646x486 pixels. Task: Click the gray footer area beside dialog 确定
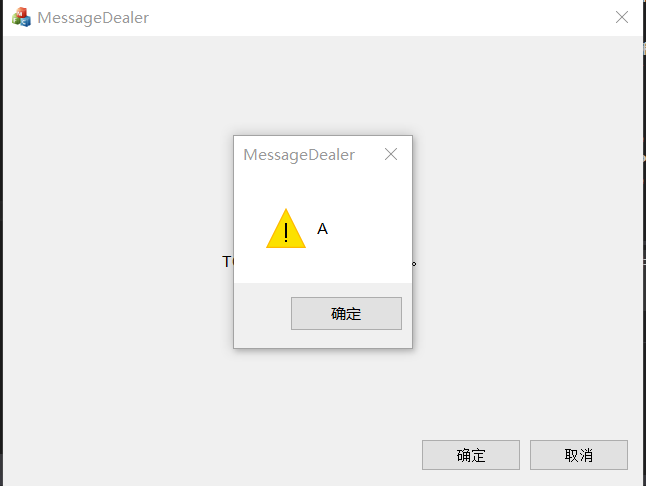pyautogui.click(x=262, y=314)
